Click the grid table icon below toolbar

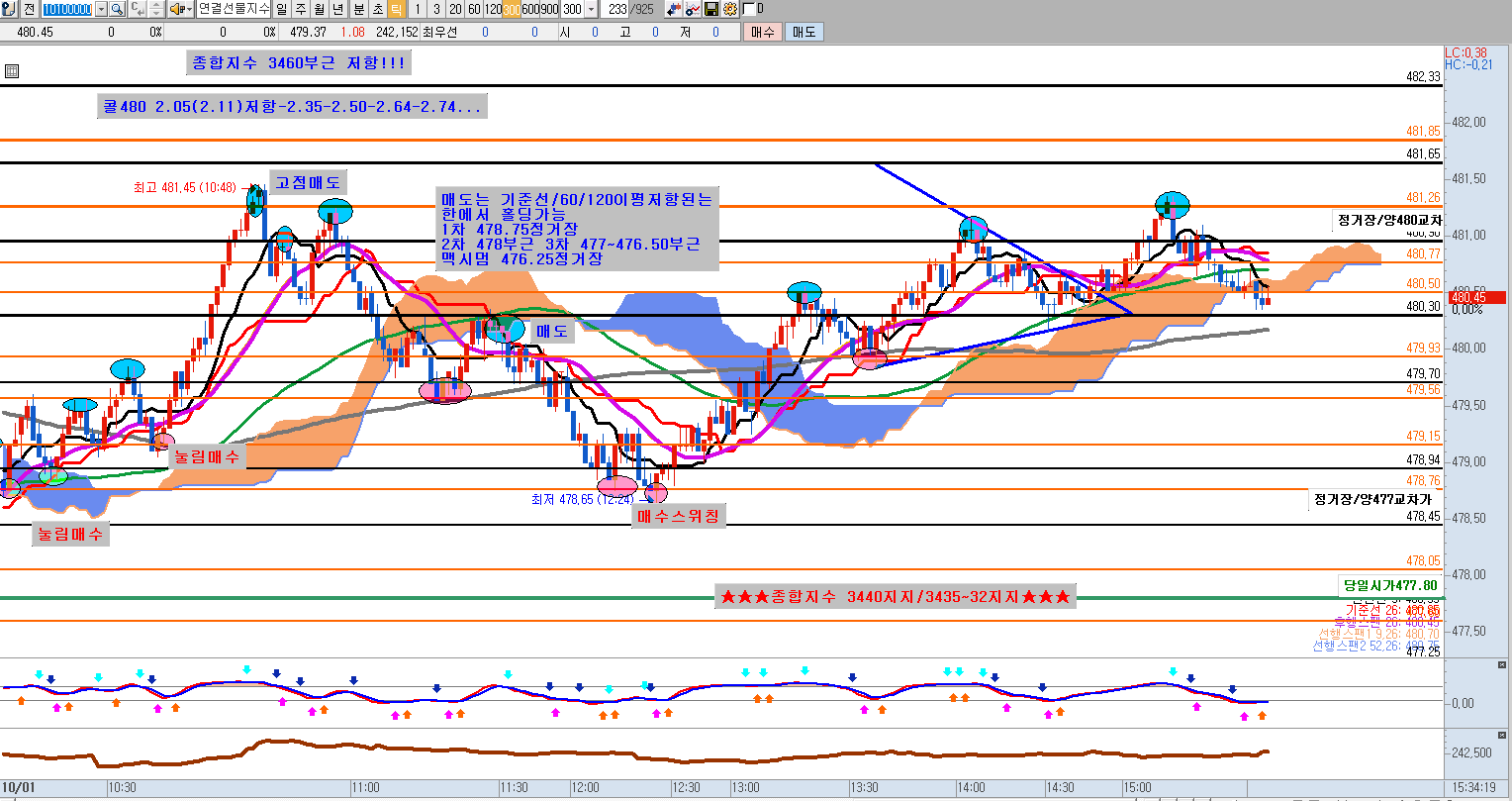click(11, 71)
